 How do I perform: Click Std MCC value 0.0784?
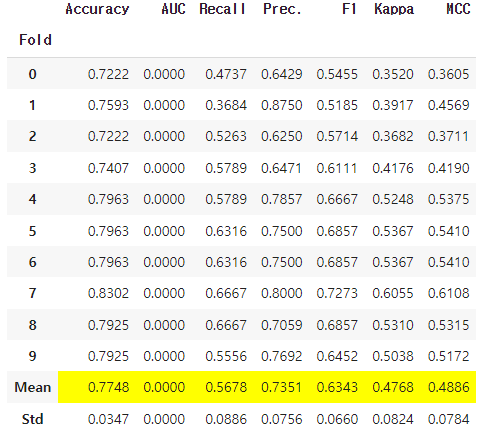click(x=449, y=419)
